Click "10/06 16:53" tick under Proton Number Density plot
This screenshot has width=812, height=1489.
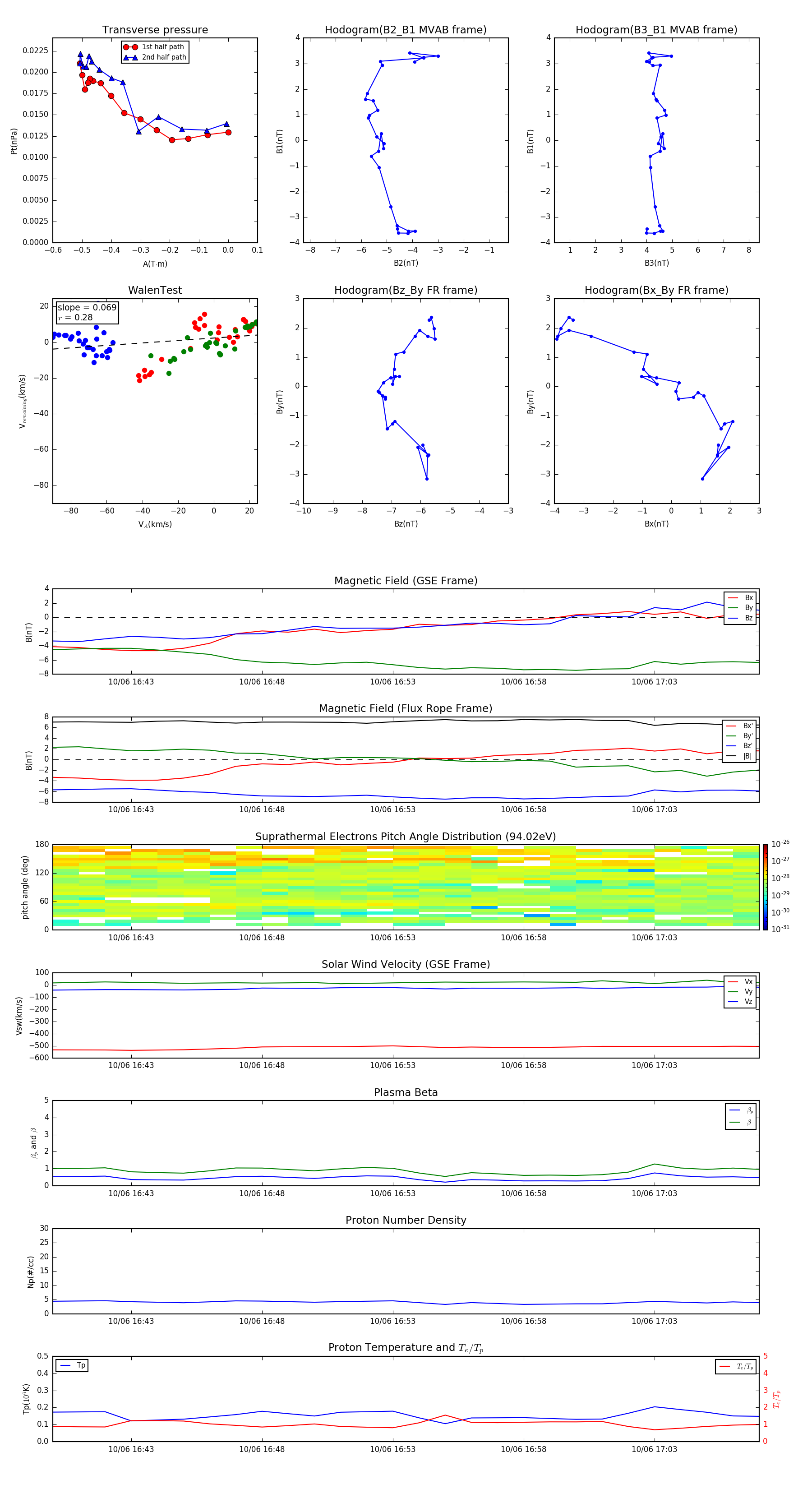point(392,1321)
